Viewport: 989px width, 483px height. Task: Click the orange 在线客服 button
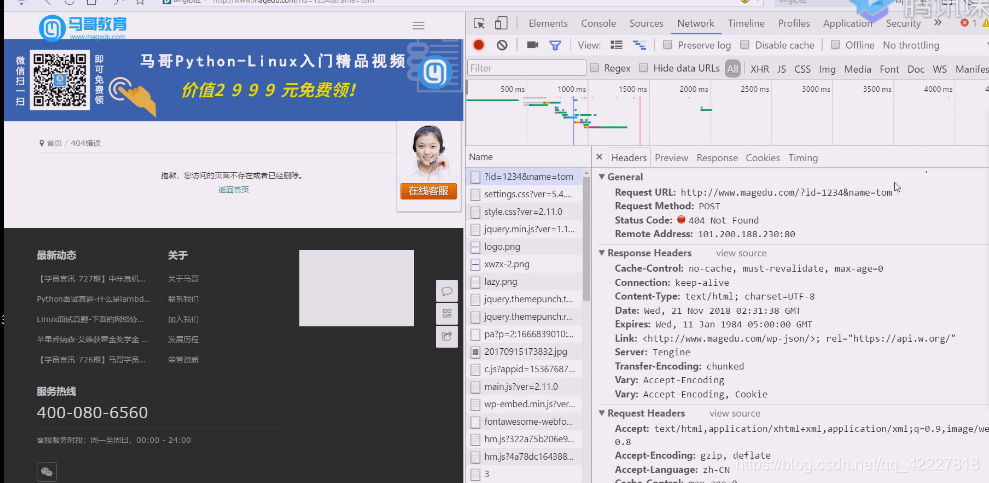[428, 191]
